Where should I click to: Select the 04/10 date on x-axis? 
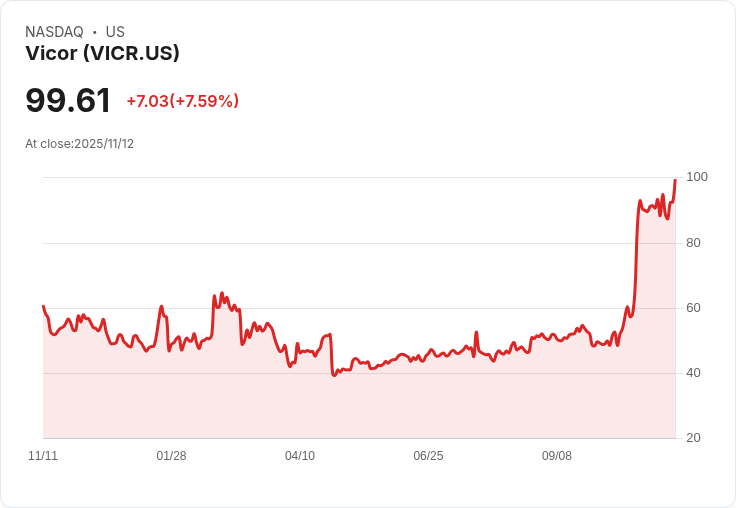tap(300, 456)
